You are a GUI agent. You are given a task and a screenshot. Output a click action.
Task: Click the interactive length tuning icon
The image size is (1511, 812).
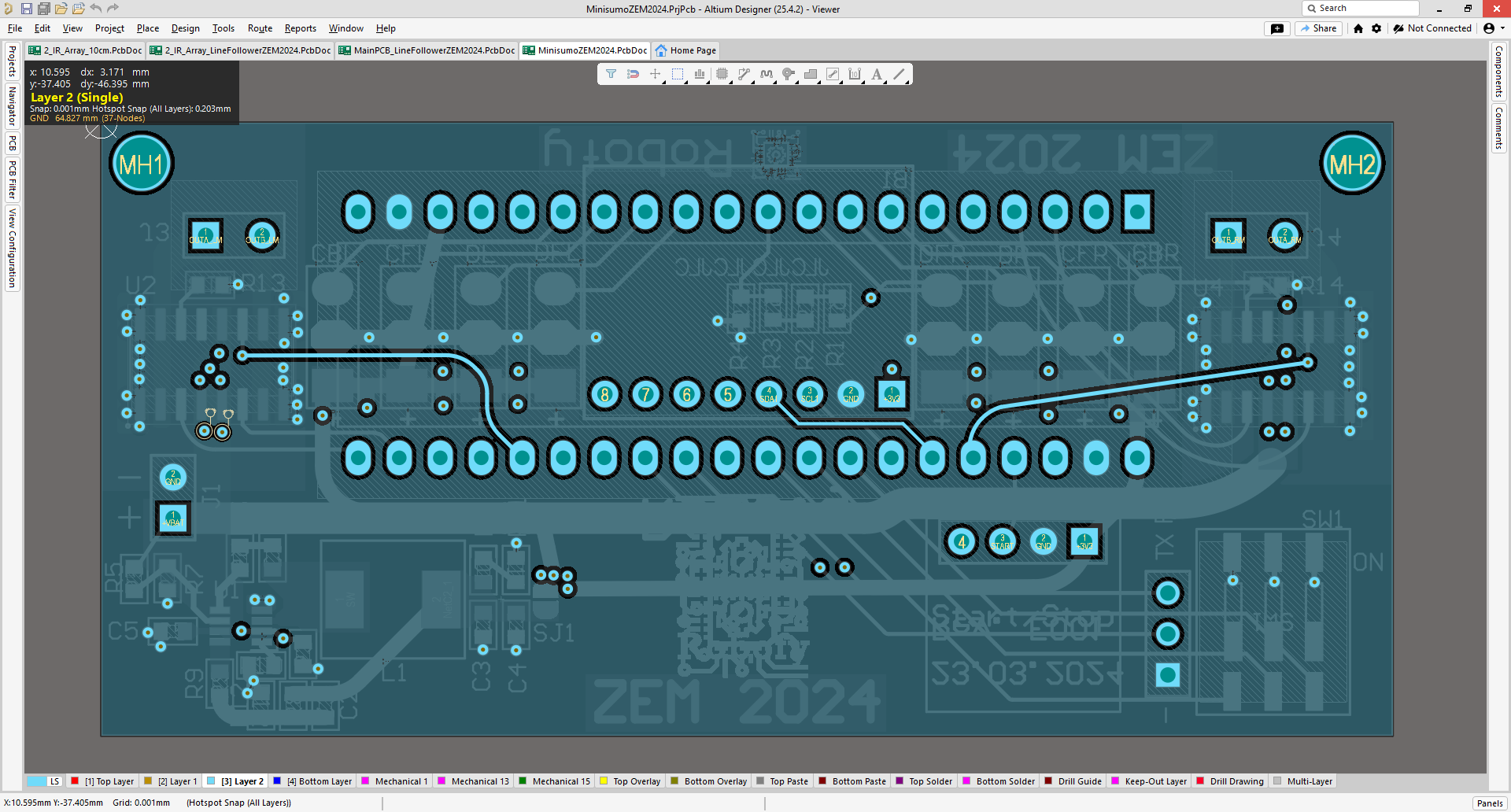(x=767, y=74)
